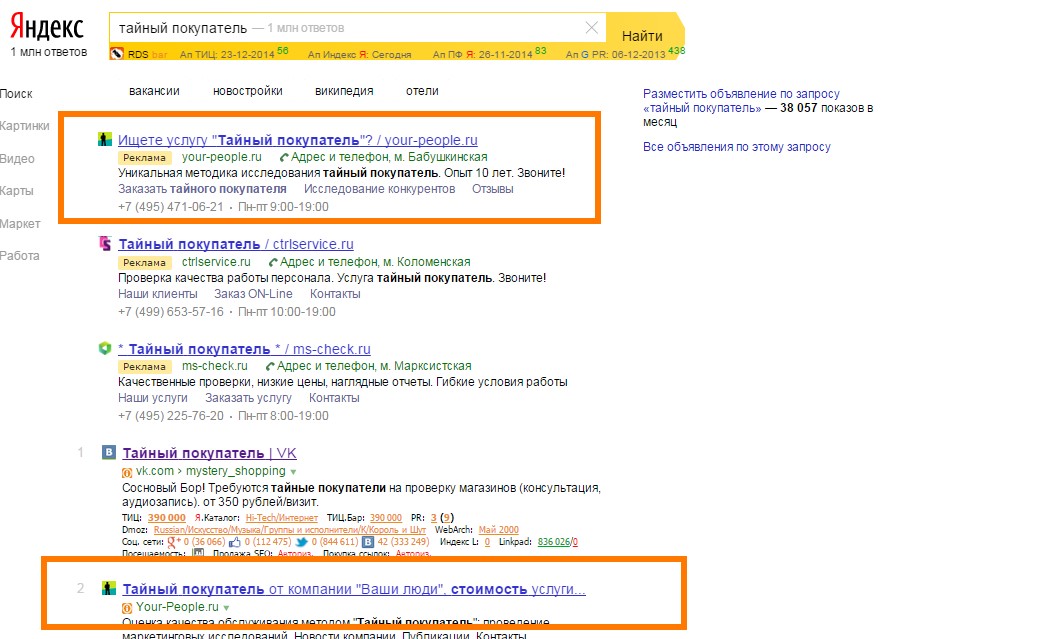This screenshot has height=639, width=1047.
Task: Click the favicon of the "Ваши люди" result
Action: pyautogui.click(x=109, y=588)
